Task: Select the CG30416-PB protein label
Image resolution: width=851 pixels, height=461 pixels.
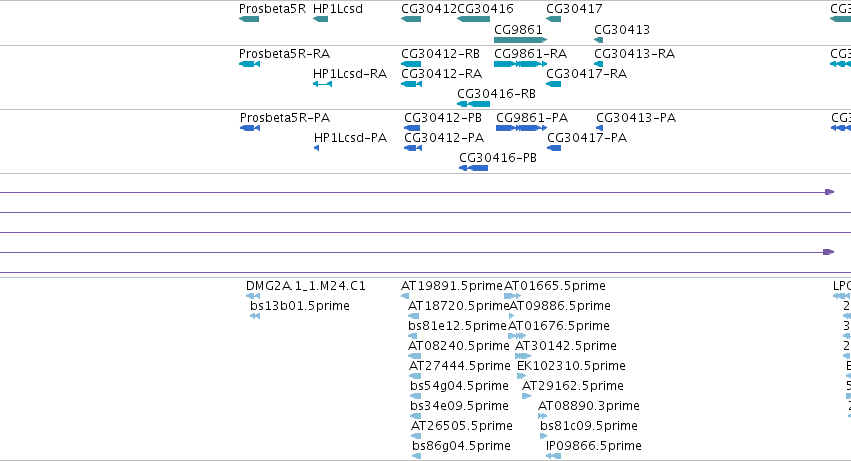Action: click(498, 158)
